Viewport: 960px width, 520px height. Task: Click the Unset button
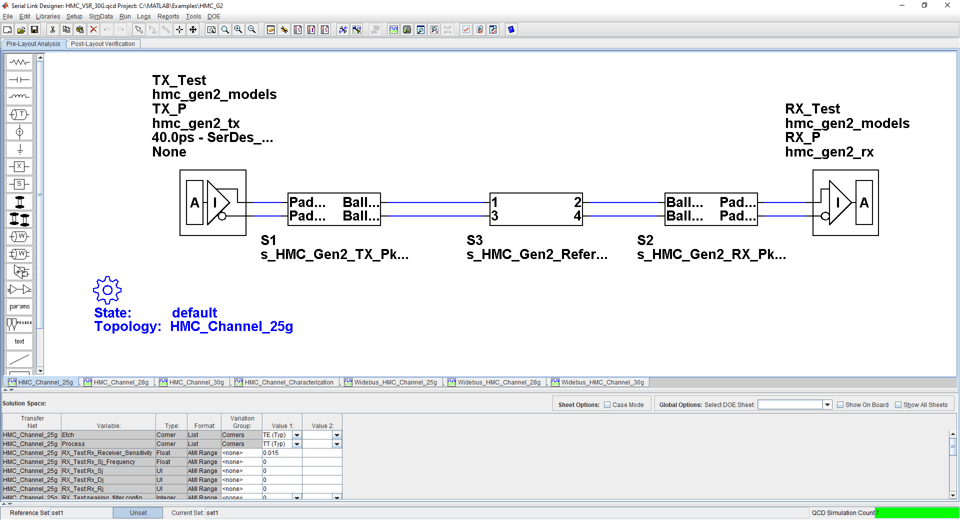coord(138,513)
